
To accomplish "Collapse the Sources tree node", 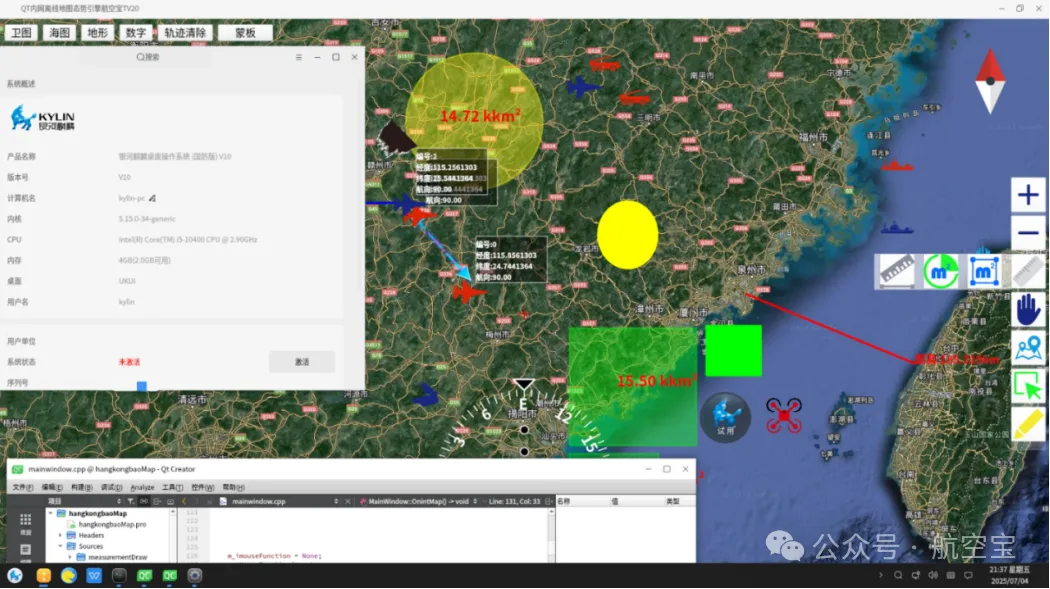I will point(60,546).
